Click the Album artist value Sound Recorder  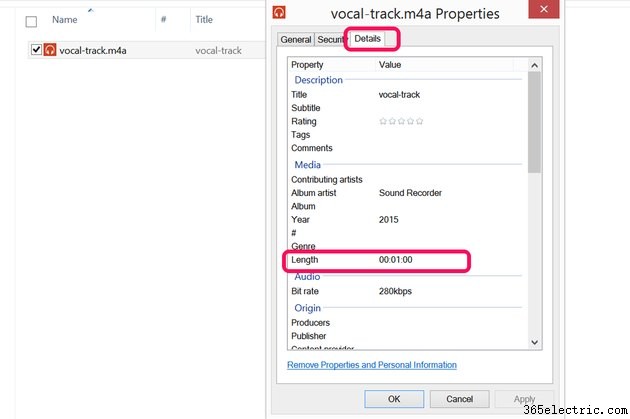[410, 193]
